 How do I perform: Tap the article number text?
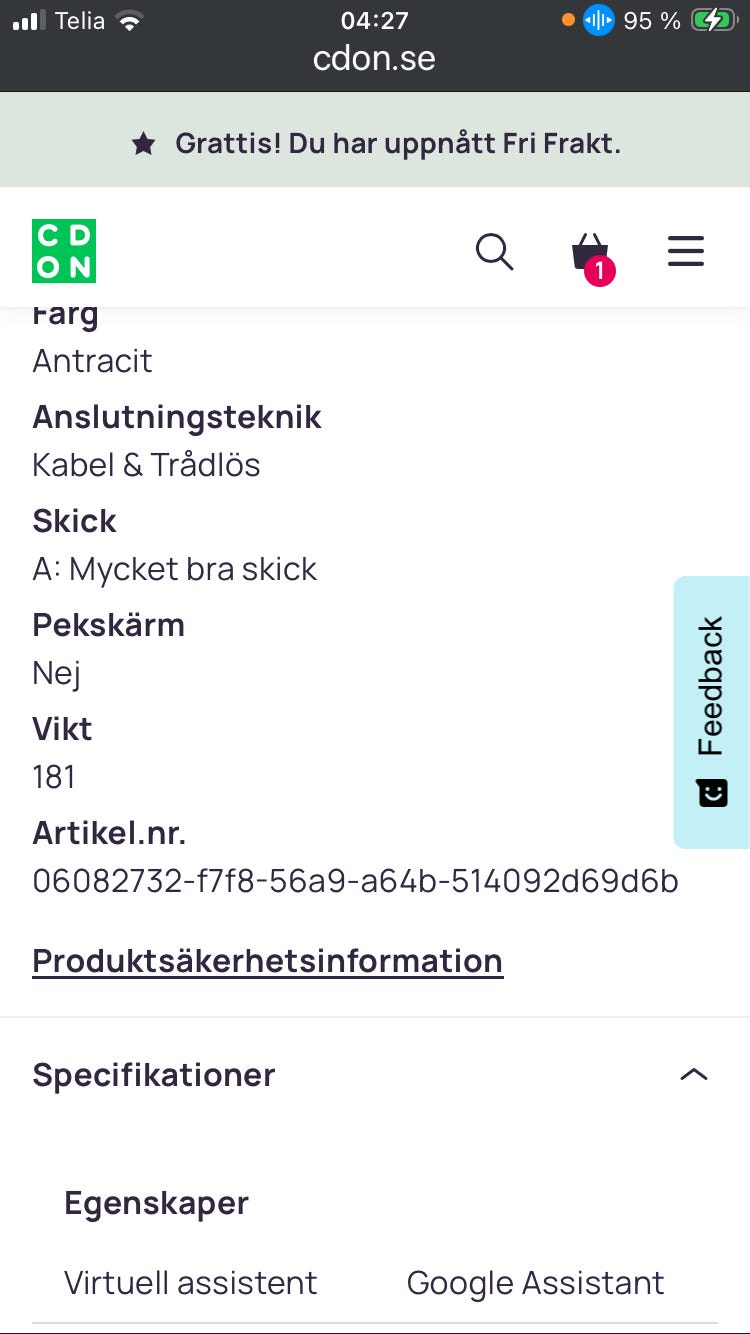(355, 881)
